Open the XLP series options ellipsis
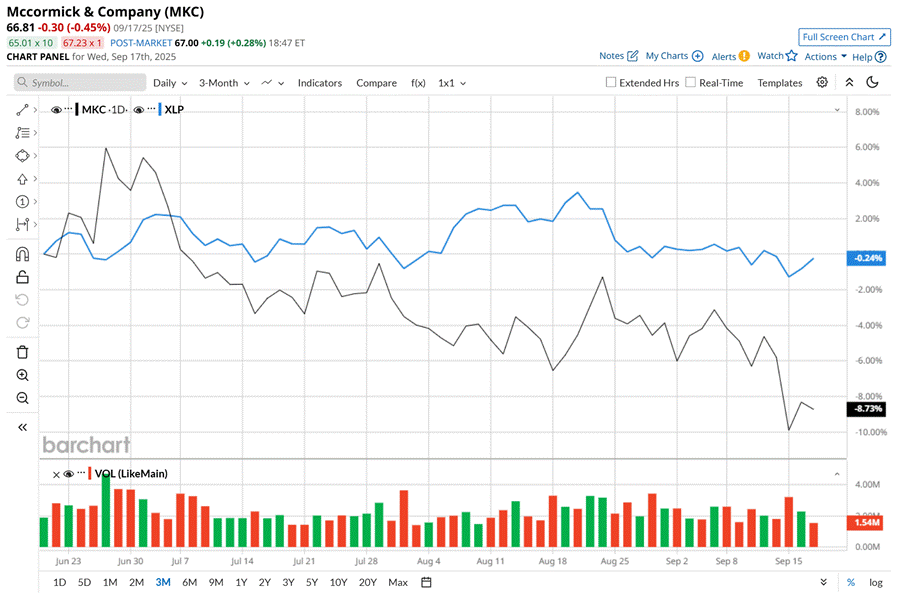903x598 pixels. pyautogui.click(x=151, y=108)
